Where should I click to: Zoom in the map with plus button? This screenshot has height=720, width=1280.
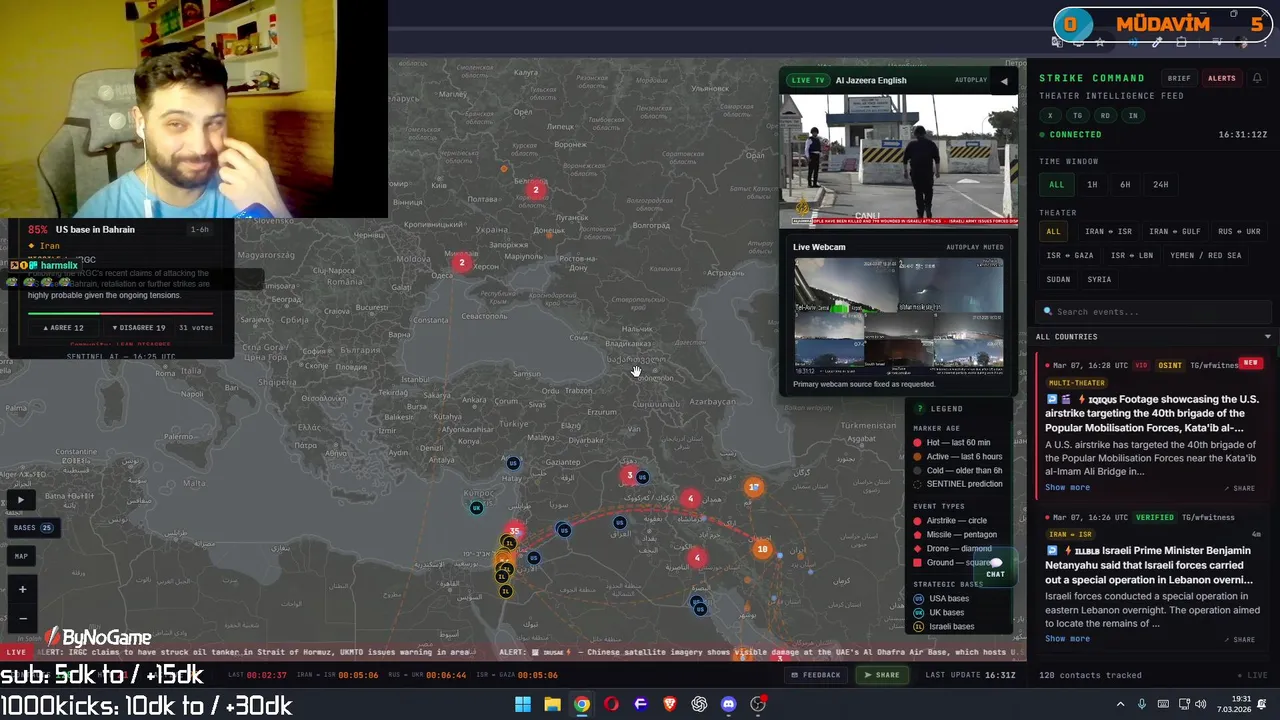[x=22, y=589]
